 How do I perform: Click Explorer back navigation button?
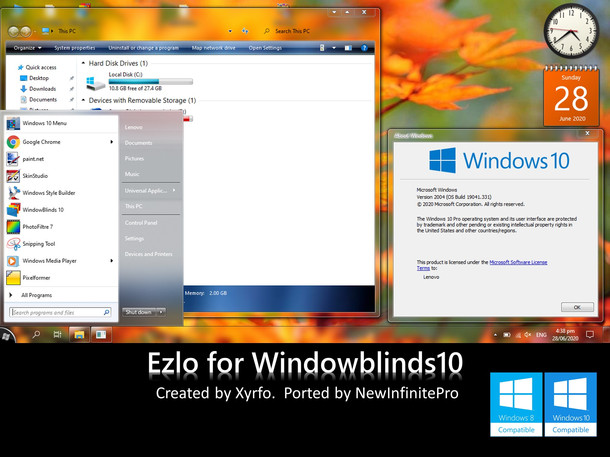tap(14, 31)
